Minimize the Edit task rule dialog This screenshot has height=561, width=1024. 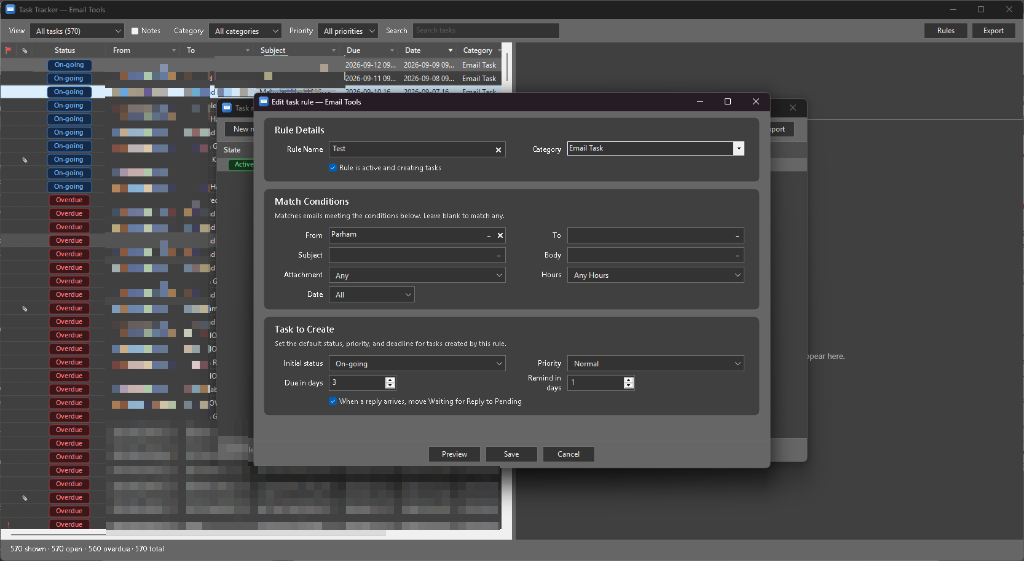coord(700,101)
